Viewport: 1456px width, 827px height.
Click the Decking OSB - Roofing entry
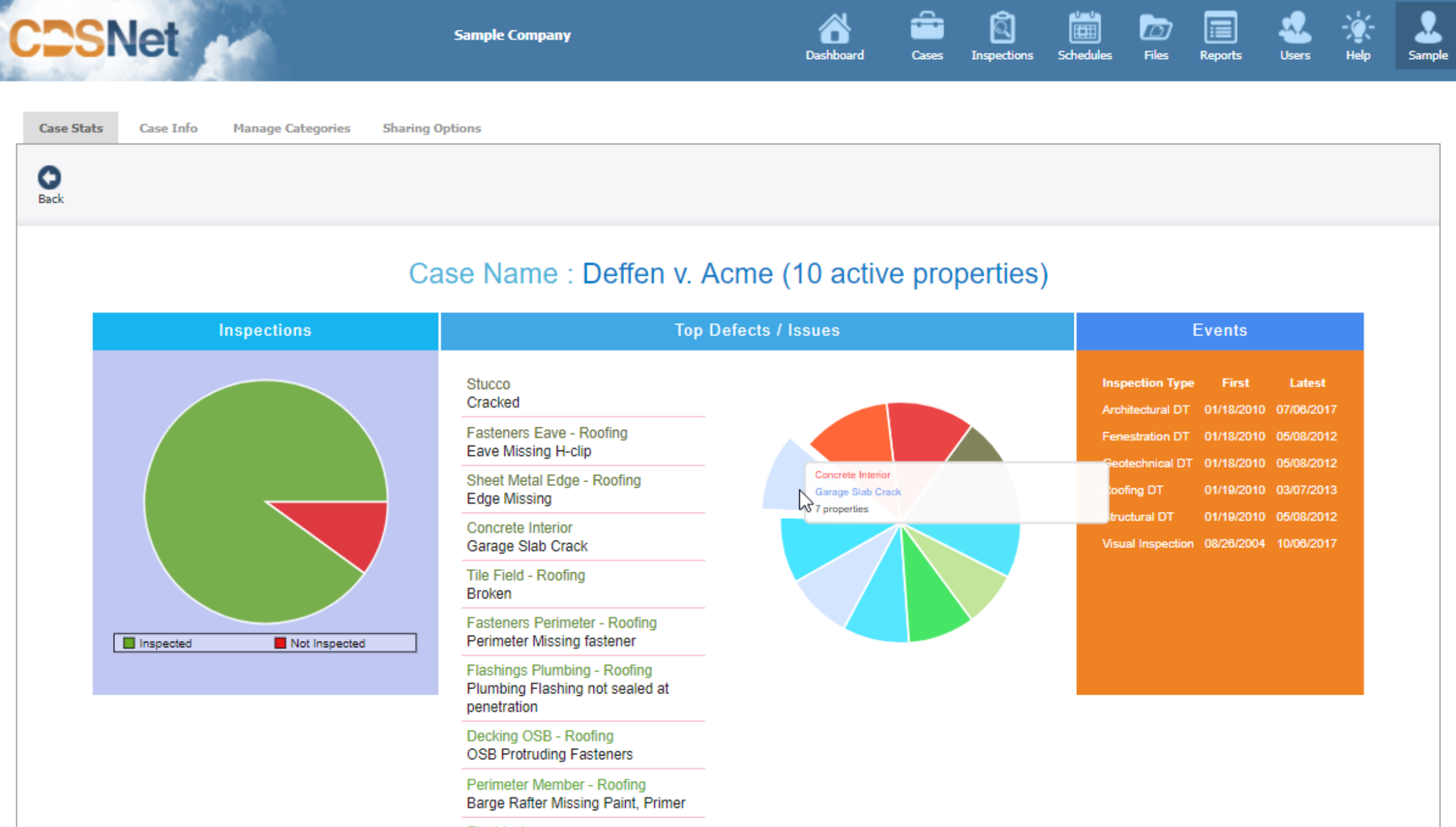coord(539,736)
